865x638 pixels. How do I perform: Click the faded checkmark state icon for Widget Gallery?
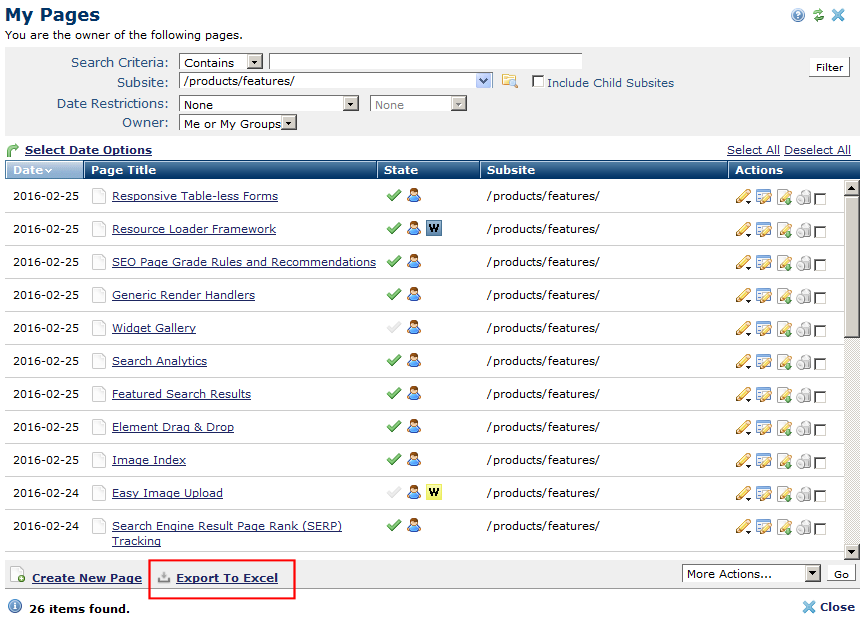(393, 328)
